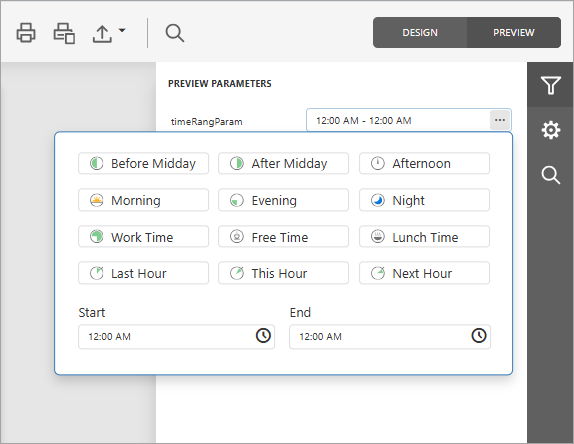574x444 pixels.
Task: Select the Night preset
Action: [x=424, y=200]
